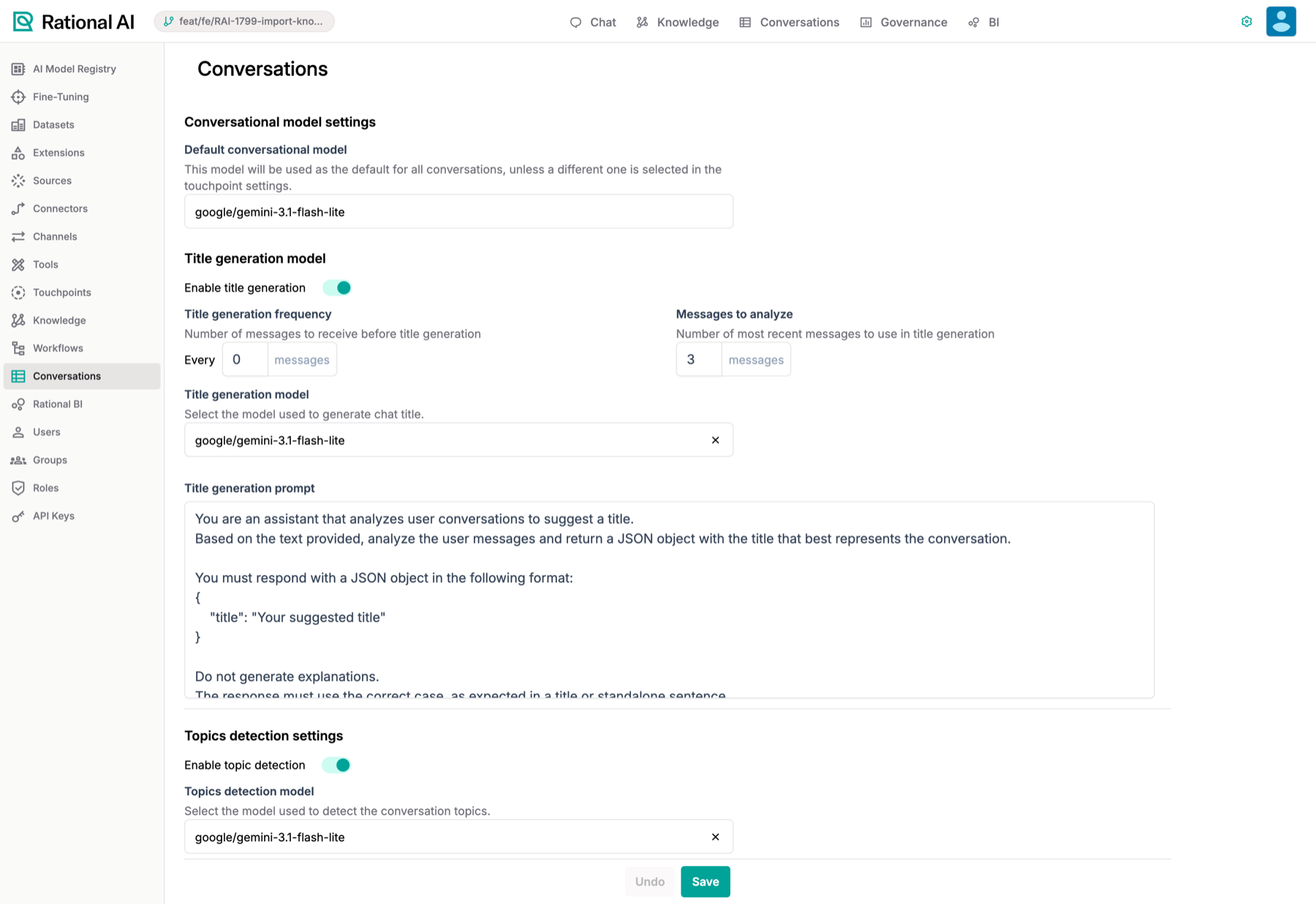Viewport: 1316px width, 904px height.
Task: Select the API Keys key icon
Action: [x=18, y=516]
